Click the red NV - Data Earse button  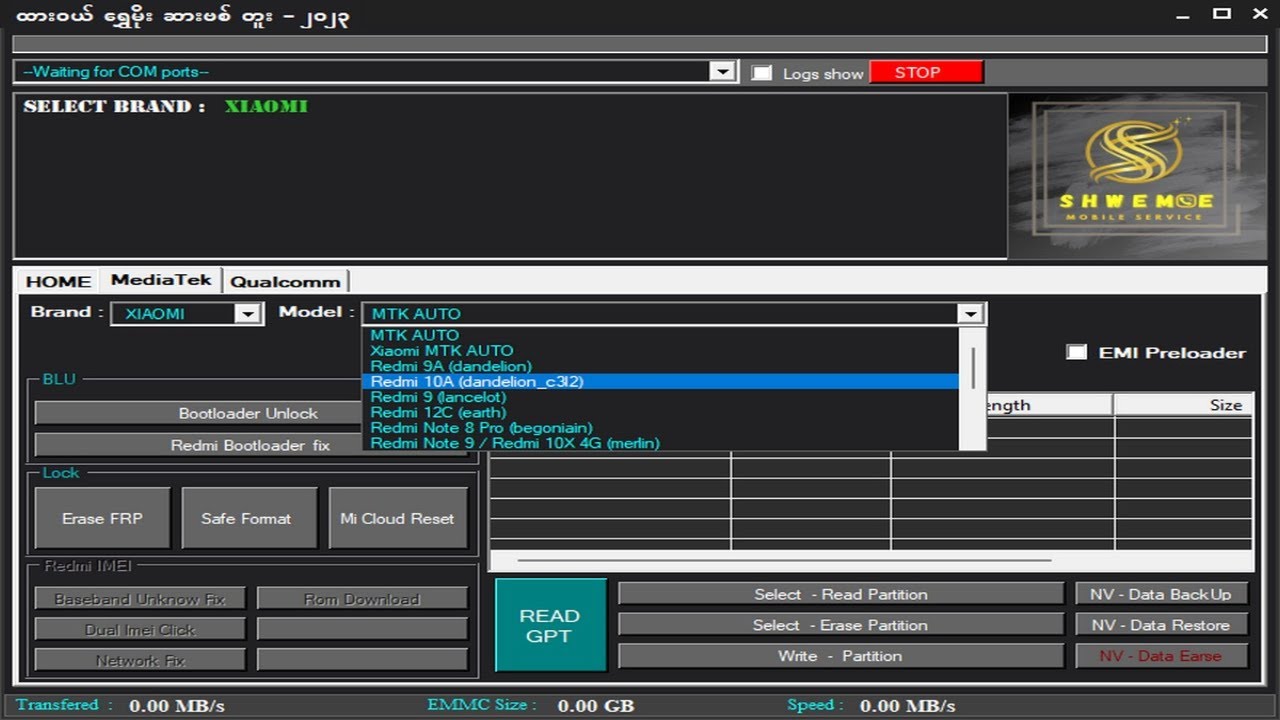pos(1161,656)
